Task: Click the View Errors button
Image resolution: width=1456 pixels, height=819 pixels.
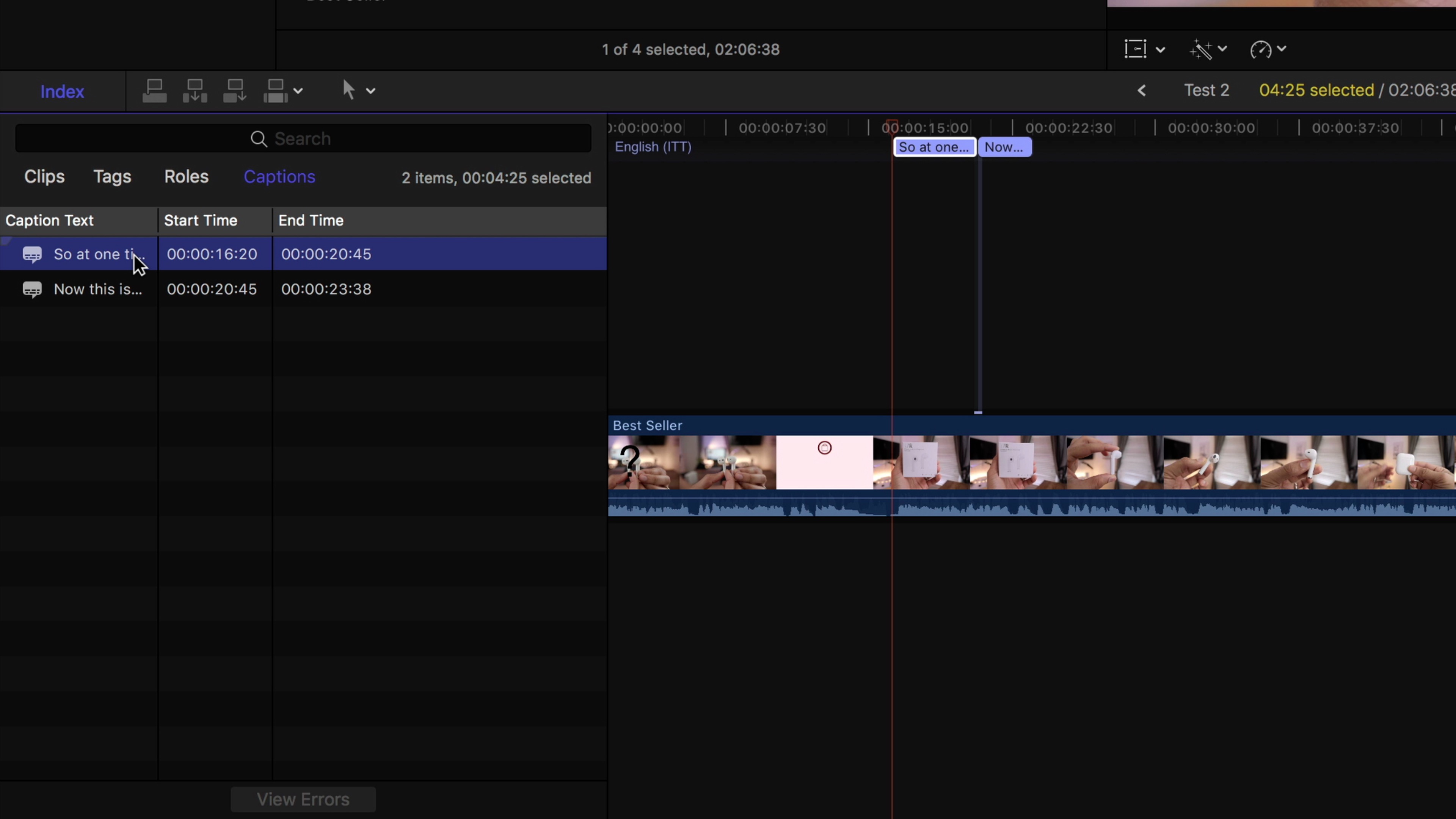Action: [303, 799]
